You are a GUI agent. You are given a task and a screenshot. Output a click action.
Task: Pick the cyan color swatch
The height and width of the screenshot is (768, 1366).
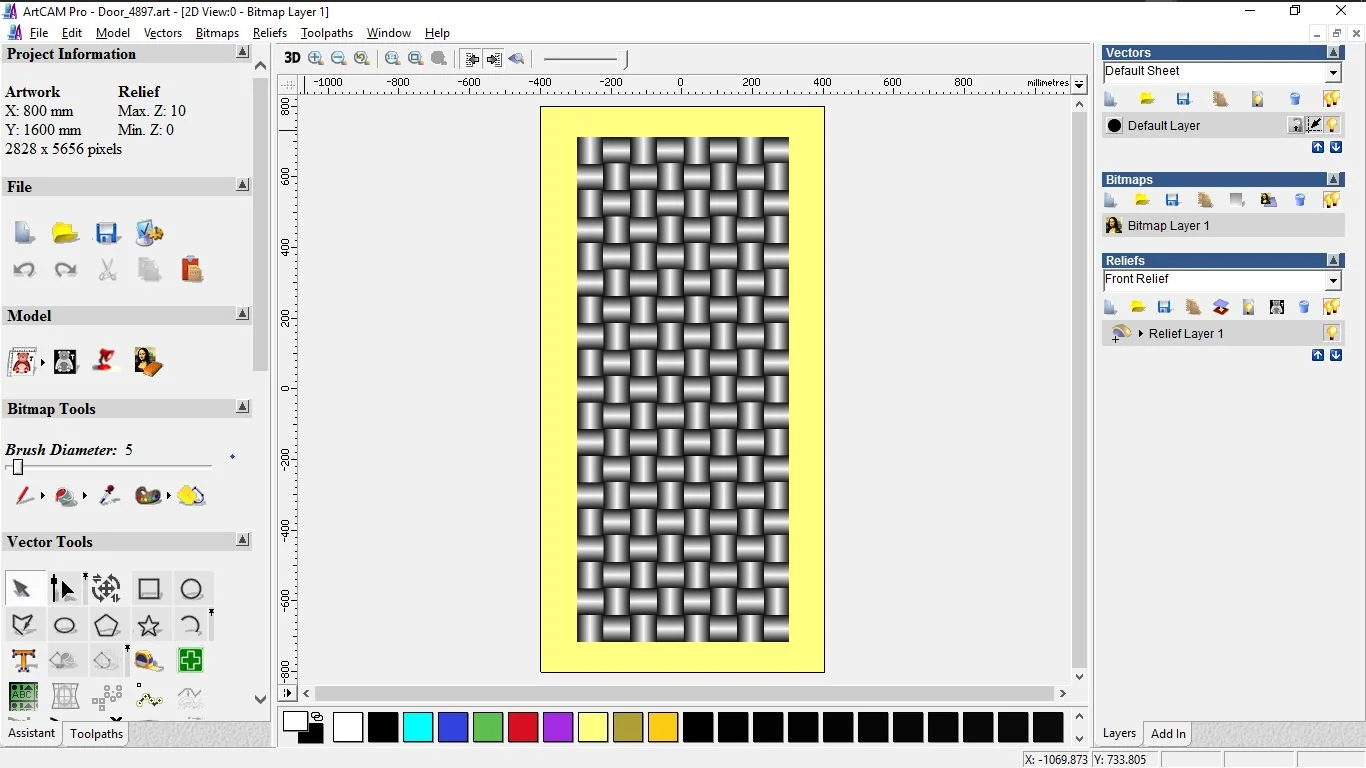pos(418,727)
